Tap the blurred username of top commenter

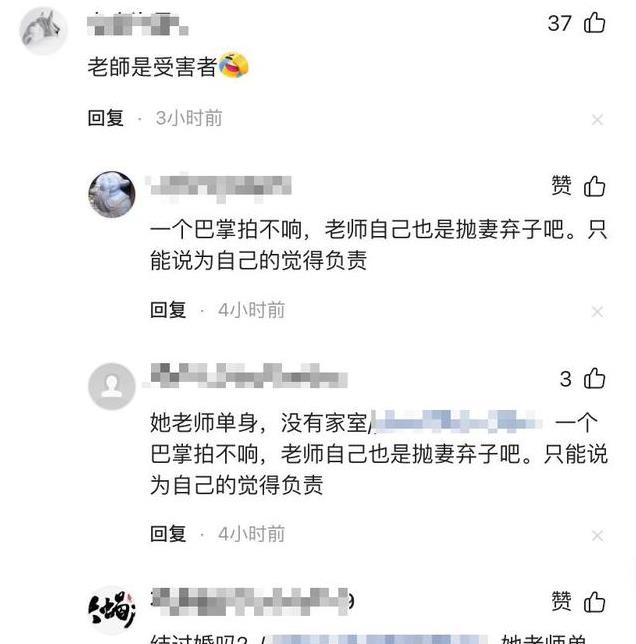point(138,24)
